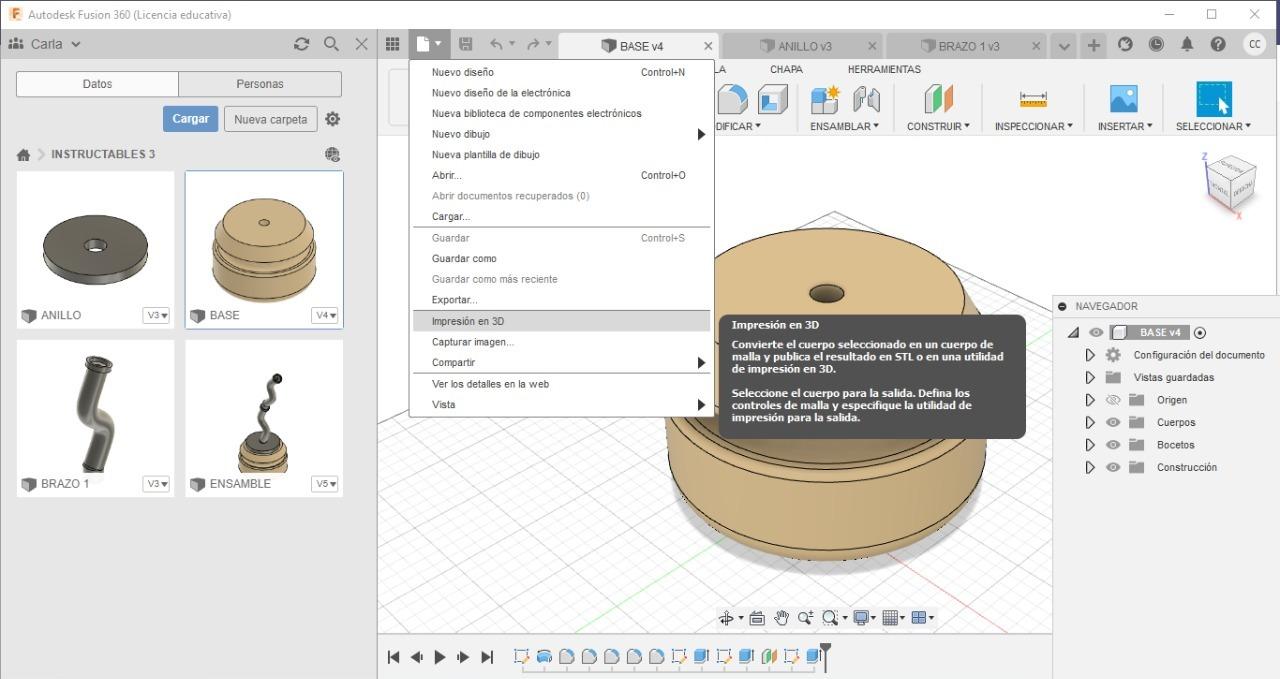
Task: Open BASE version V4 dropdown
Action: point(325,315)
